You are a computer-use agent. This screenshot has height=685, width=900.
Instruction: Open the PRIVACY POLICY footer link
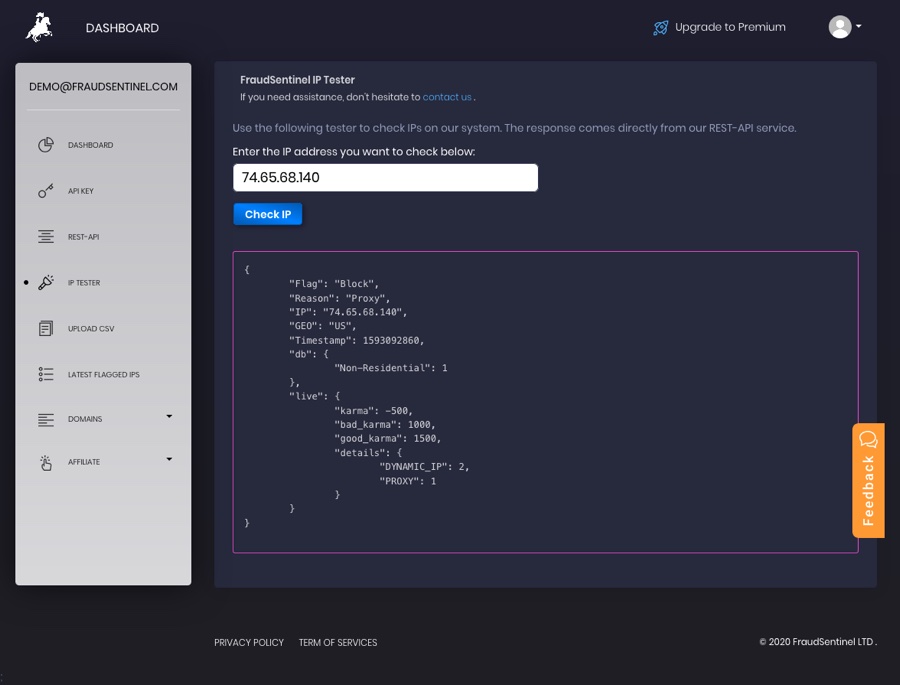coord(249,643)
